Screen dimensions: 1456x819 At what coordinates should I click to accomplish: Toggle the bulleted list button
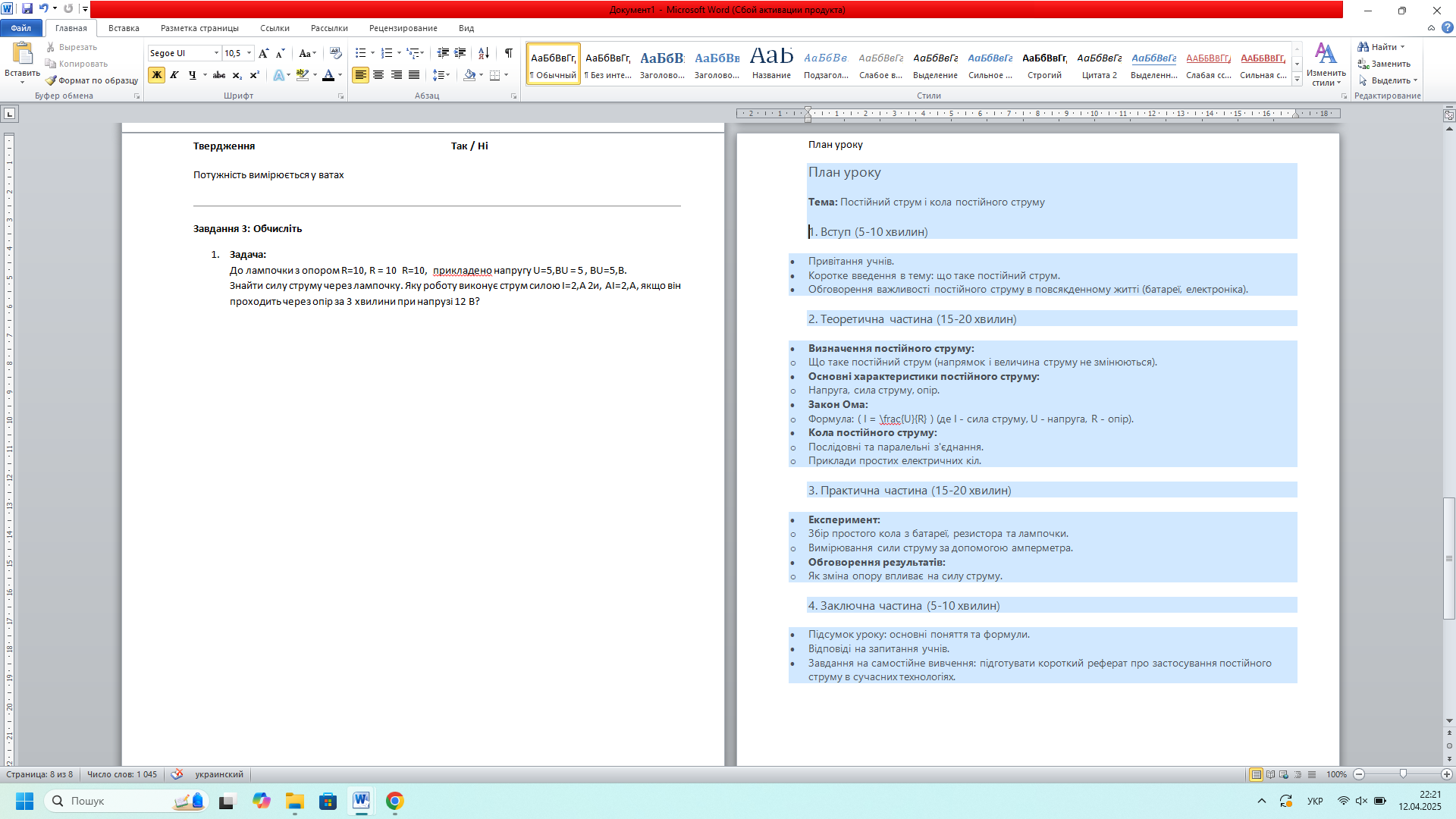pyautogui.click(x=361, y=53)
